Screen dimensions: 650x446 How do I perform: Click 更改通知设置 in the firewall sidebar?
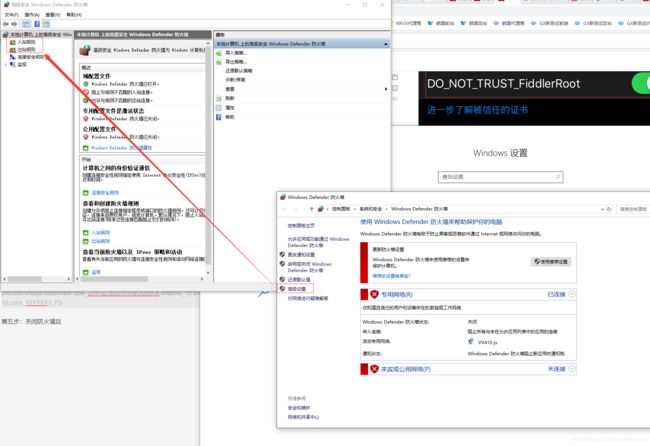(x=301, y=255)
